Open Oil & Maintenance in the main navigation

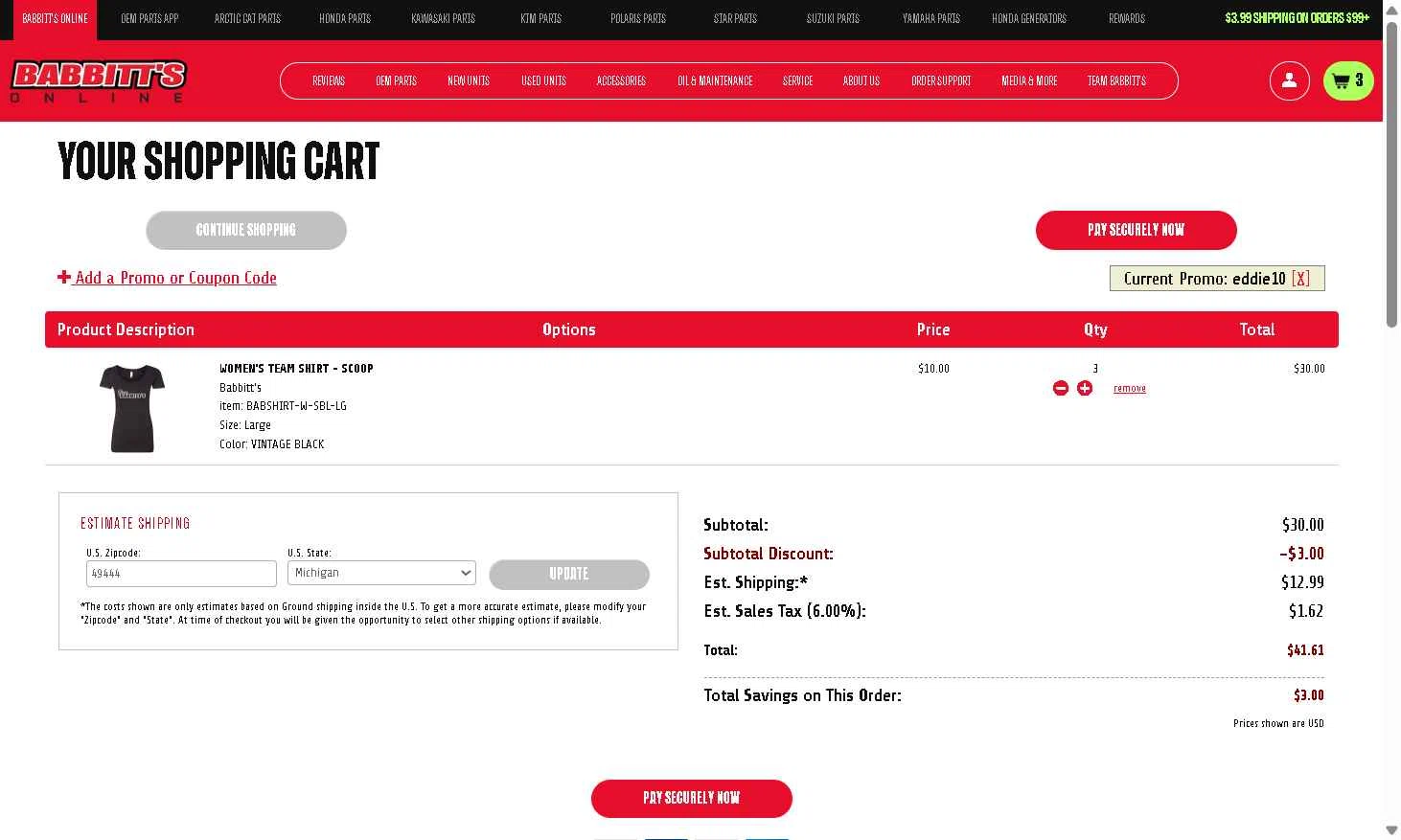click(715, 80)
